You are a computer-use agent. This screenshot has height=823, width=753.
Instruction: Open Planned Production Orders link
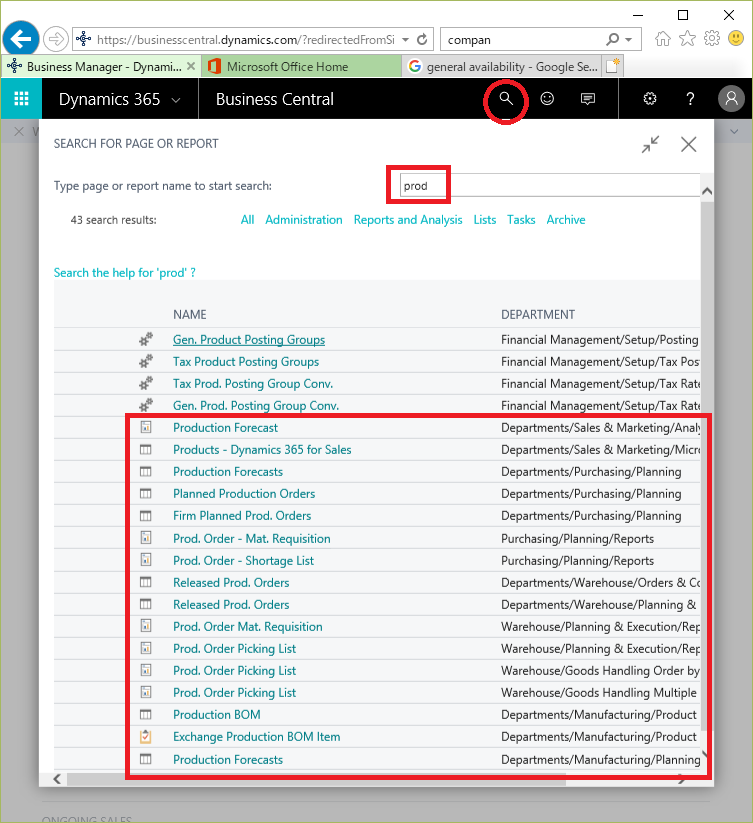[244, 493]
